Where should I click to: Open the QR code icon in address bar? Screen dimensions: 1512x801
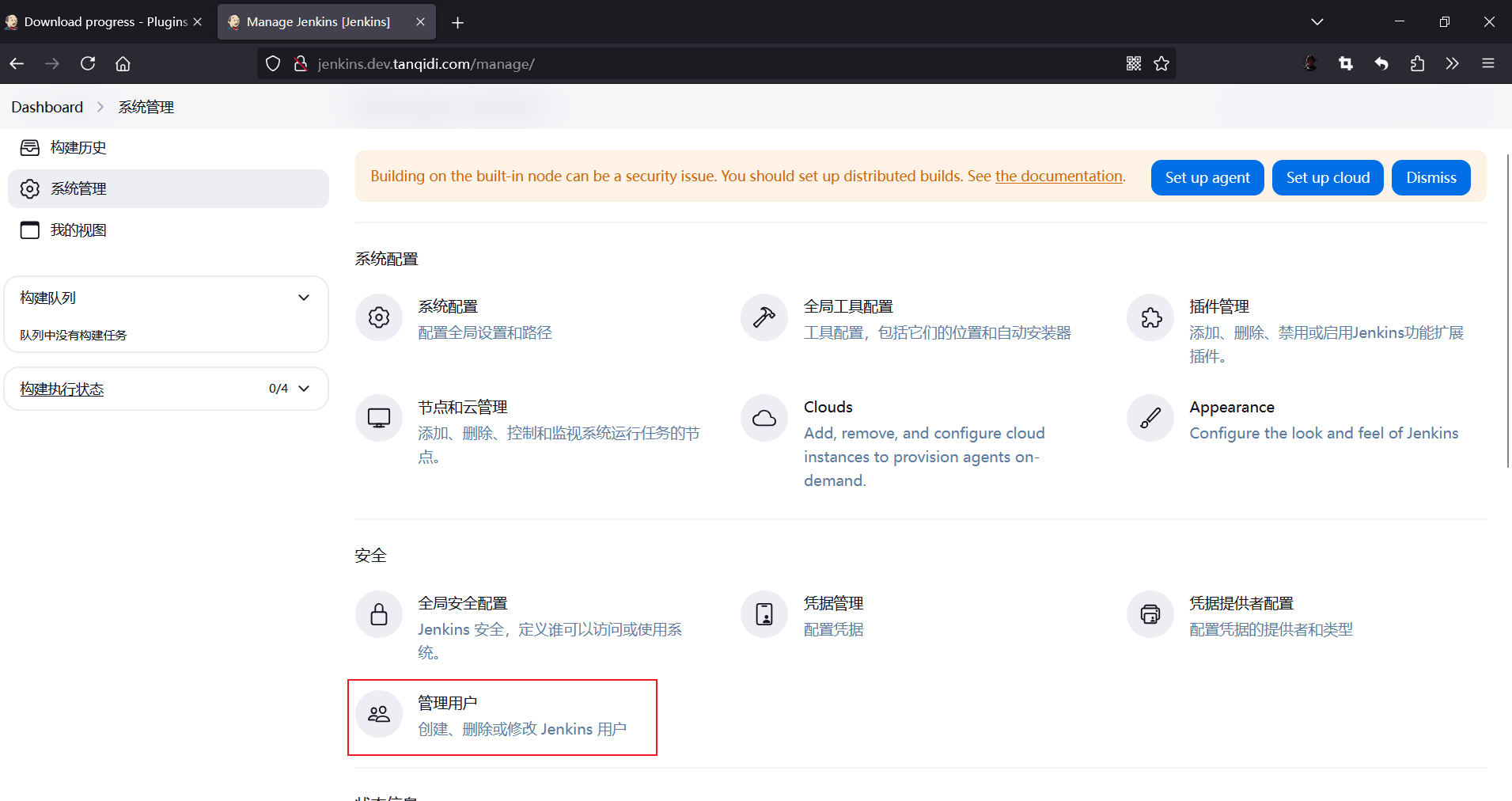(1134, 63)
